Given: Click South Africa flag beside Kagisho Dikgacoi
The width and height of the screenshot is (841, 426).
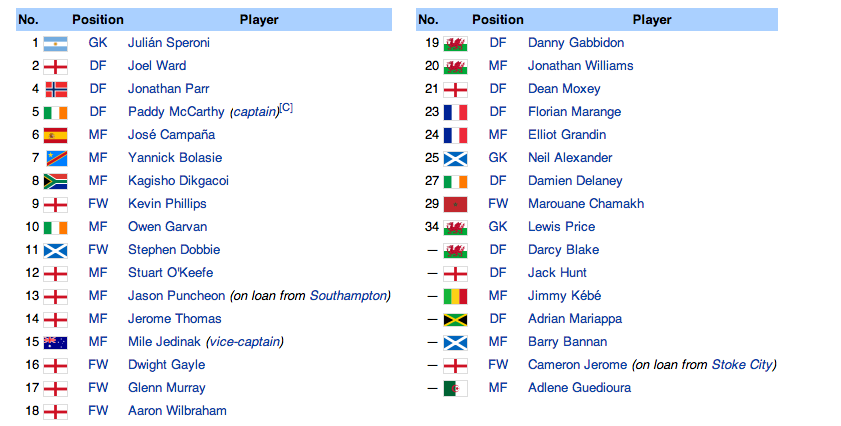Looking at the screenshot, I should pos(55,181).
